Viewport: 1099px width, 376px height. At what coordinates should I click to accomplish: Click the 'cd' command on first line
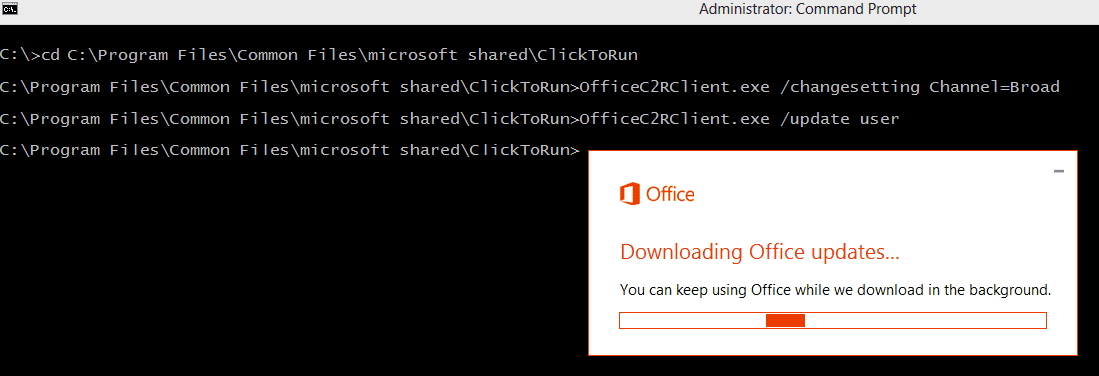[x=51, y=55]
